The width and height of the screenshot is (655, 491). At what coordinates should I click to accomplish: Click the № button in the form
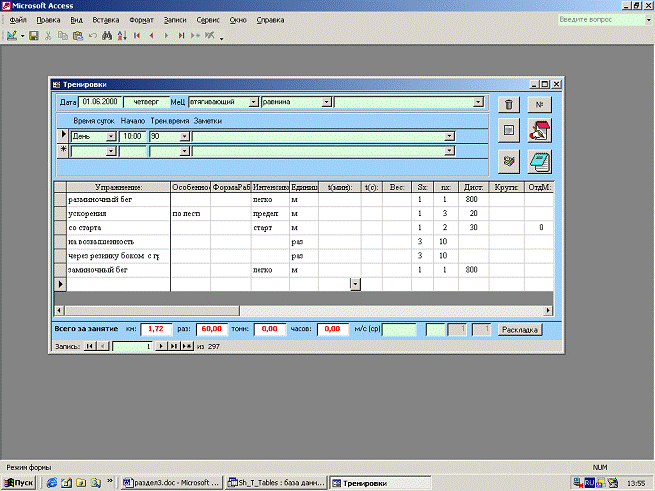pos(540,104)
